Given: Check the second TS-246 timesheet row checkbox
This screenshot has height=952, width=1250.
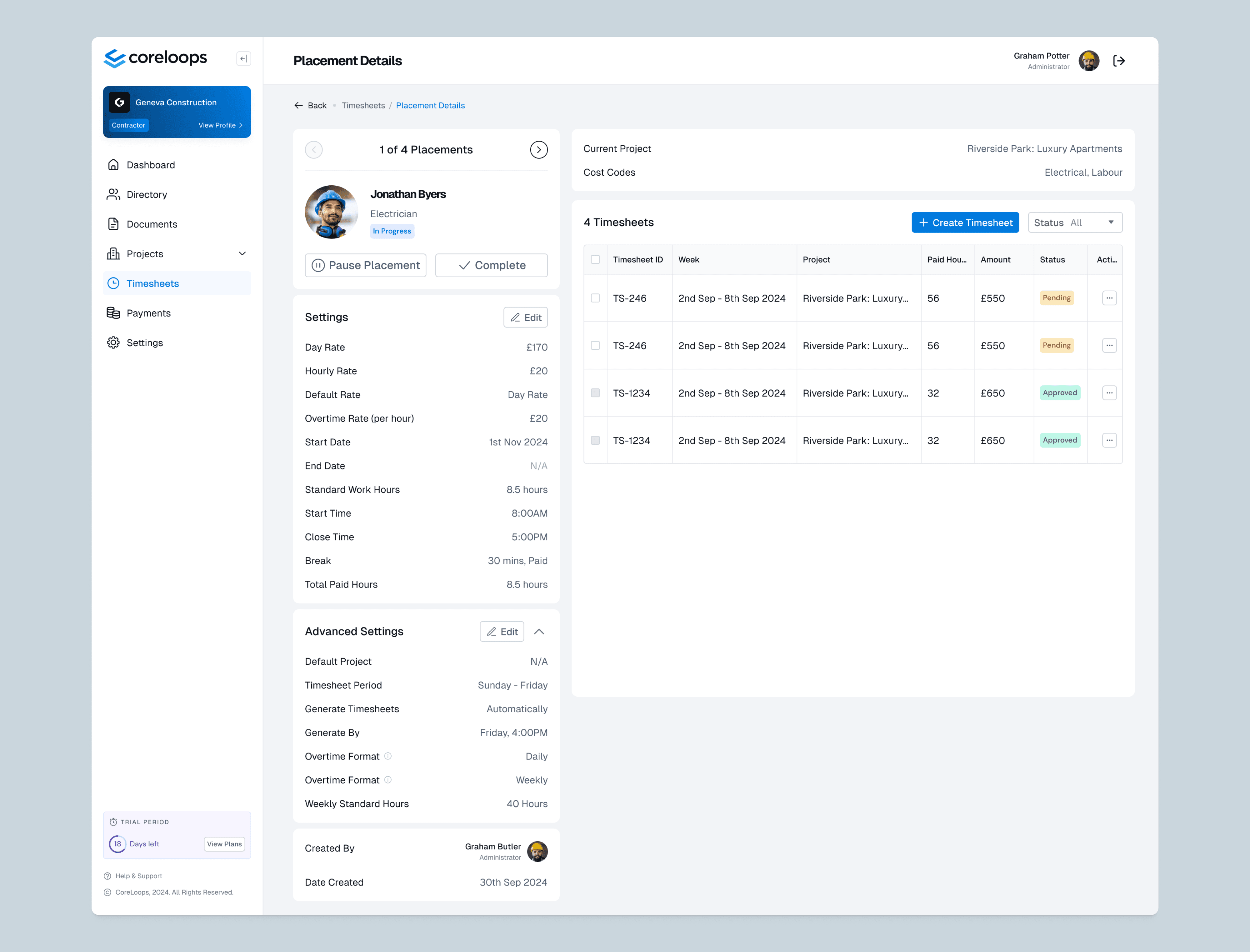Looking at the screenshot, I should tap(595, 346).
